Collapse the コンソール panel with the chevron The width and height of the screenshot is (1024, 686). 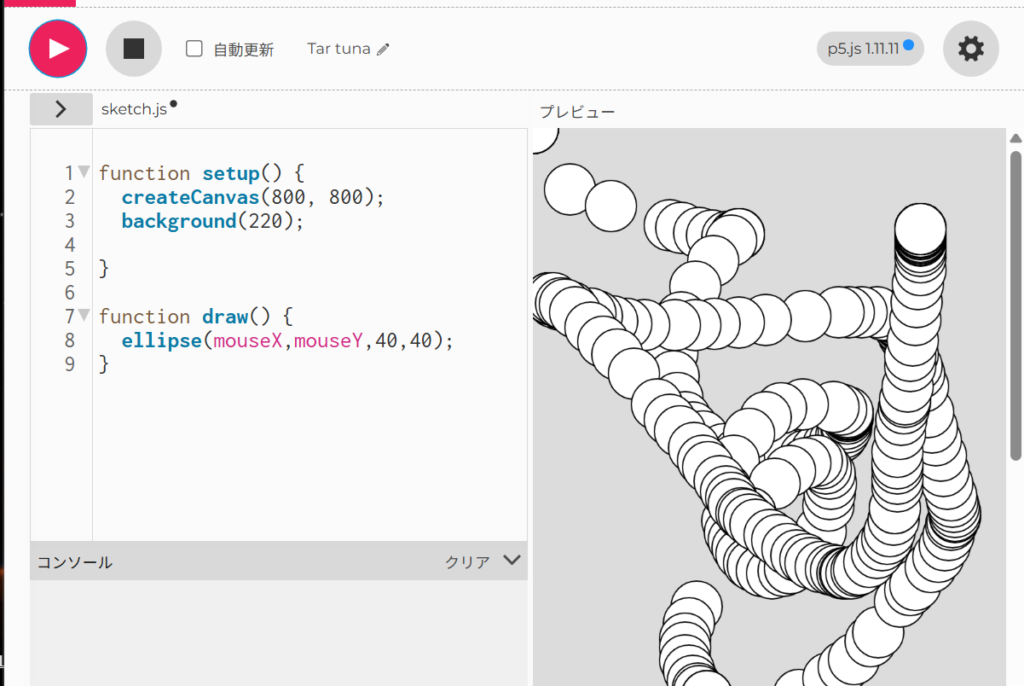[x=512, y=560]
